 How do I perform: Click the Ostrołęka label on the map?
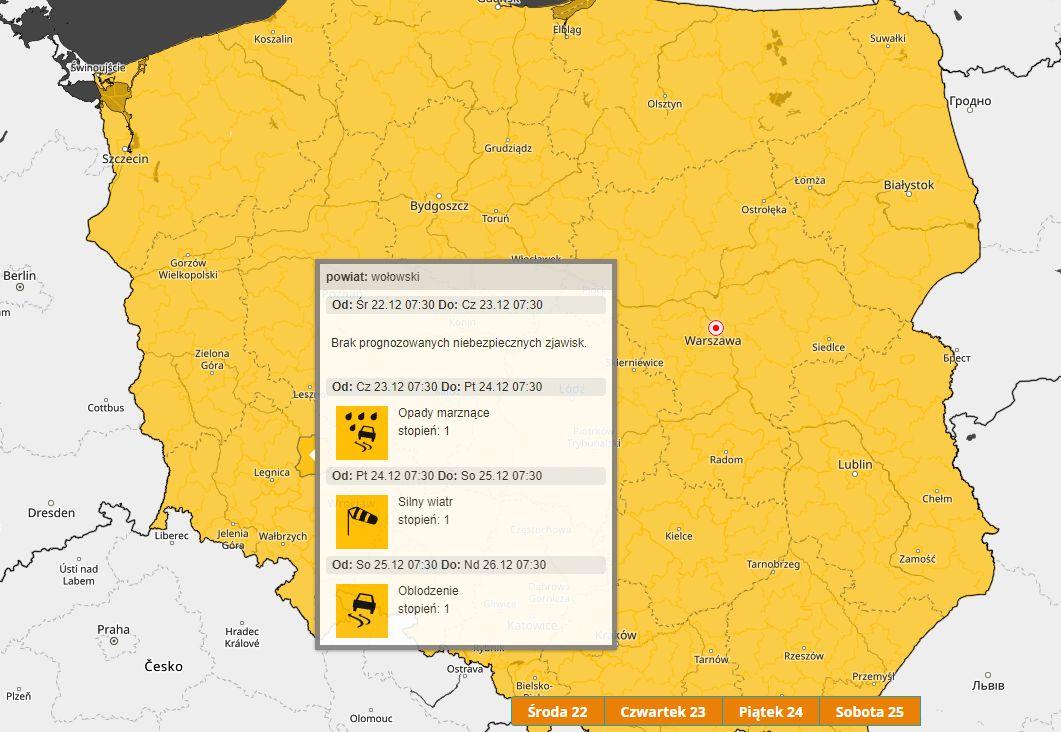coord(764,210)
